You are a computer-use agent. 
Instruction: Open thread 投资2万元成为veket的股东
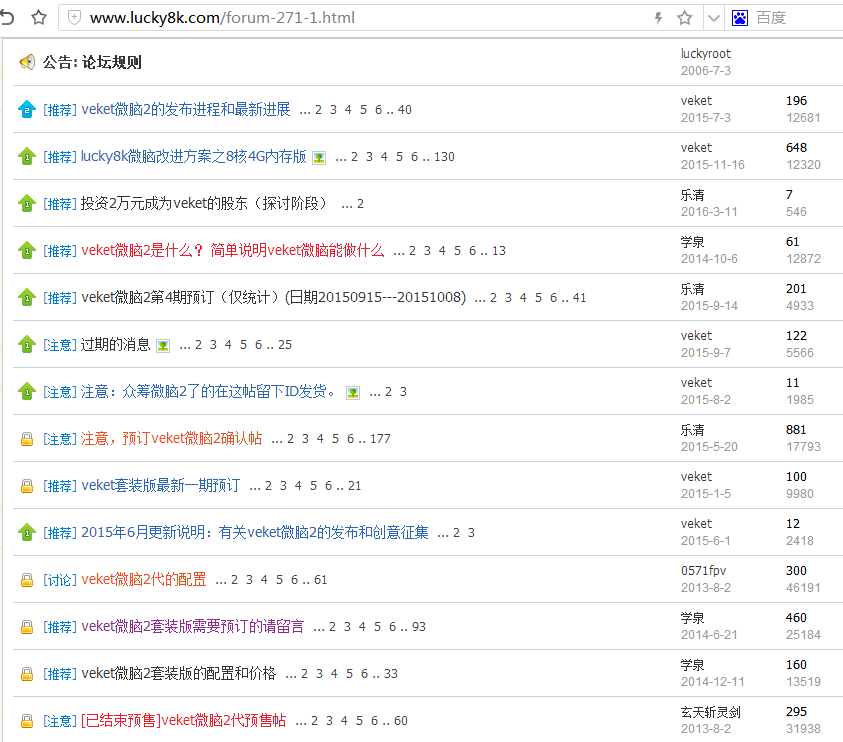(x=204, y=203)
